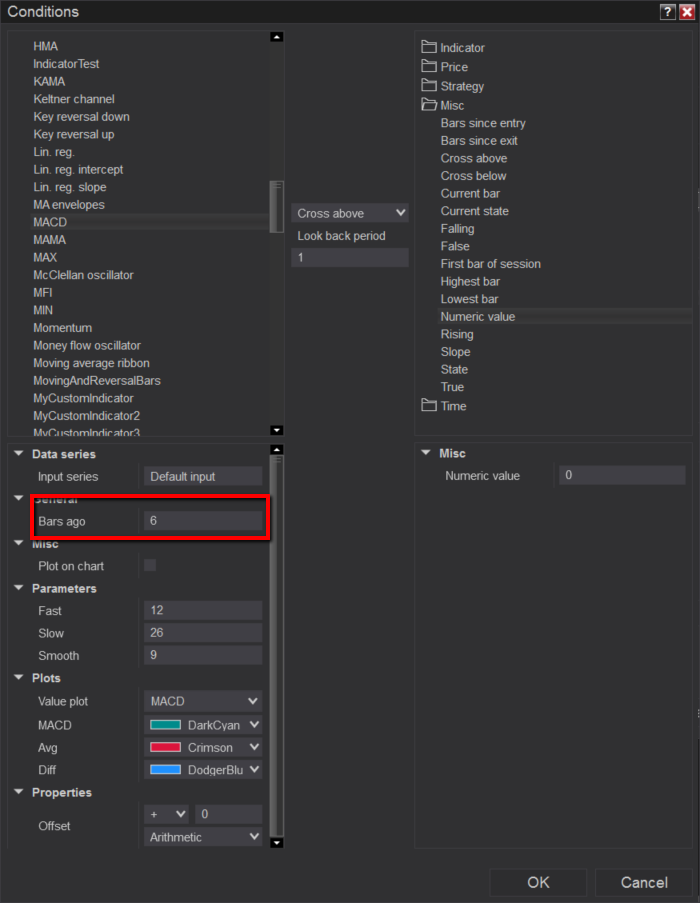Open the Cross above condition dropdown
This screenshot has height=903, width=700.
[x=350, y=213]
